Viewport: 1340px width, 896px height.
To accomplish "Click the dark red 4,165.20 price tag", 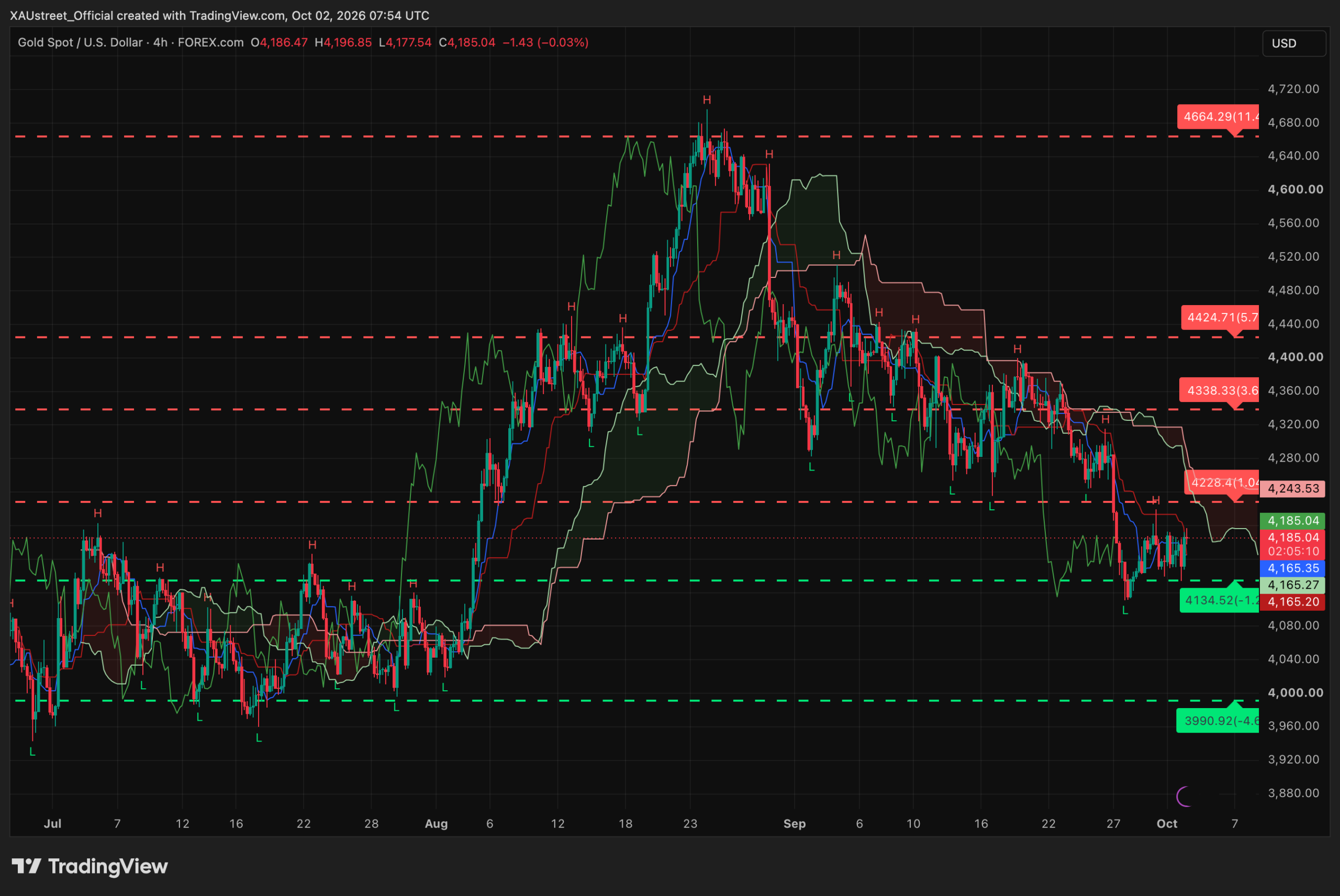I will click(x=1292, y=602).
